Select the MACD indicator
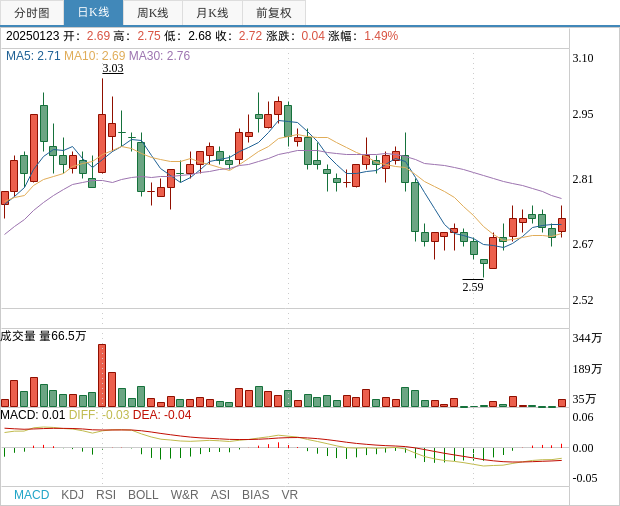Image resolution: width=620 pixels, height=506 pixels. point(32,495)
